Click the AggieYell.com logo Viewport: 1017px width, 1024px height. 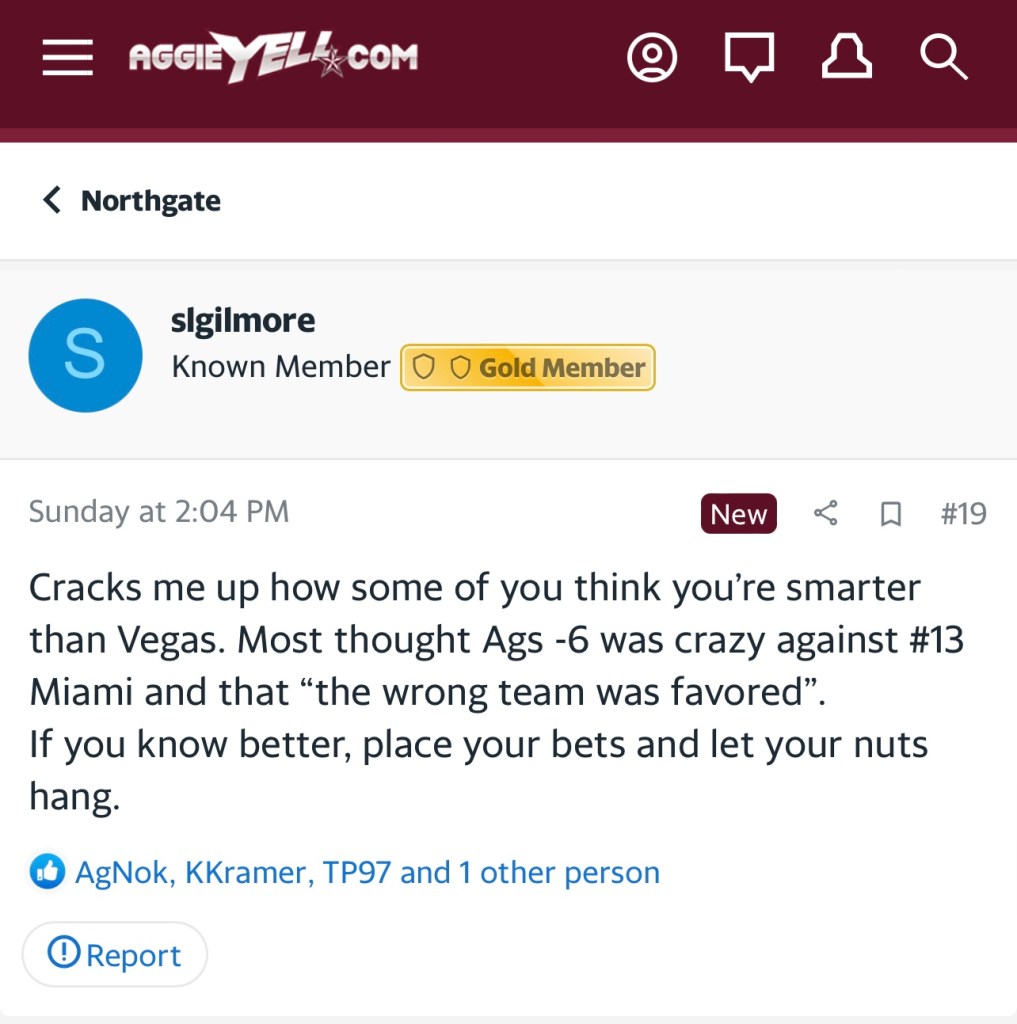click(273, 58)
